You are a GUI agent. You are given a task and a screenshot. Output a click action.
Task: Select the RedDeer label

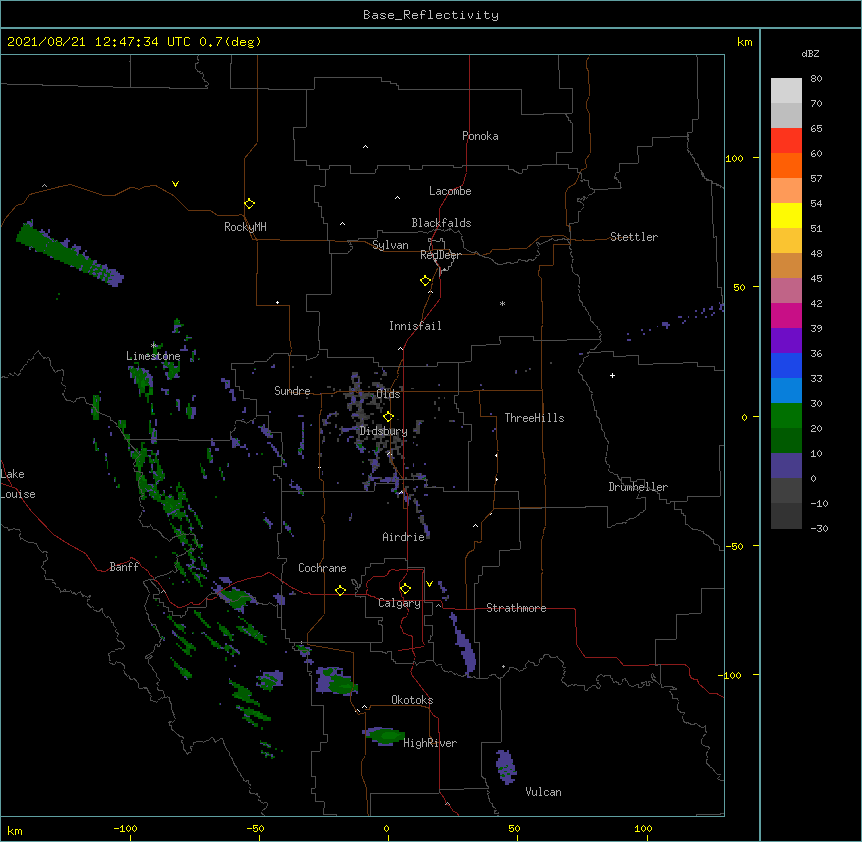coord(440,255)
